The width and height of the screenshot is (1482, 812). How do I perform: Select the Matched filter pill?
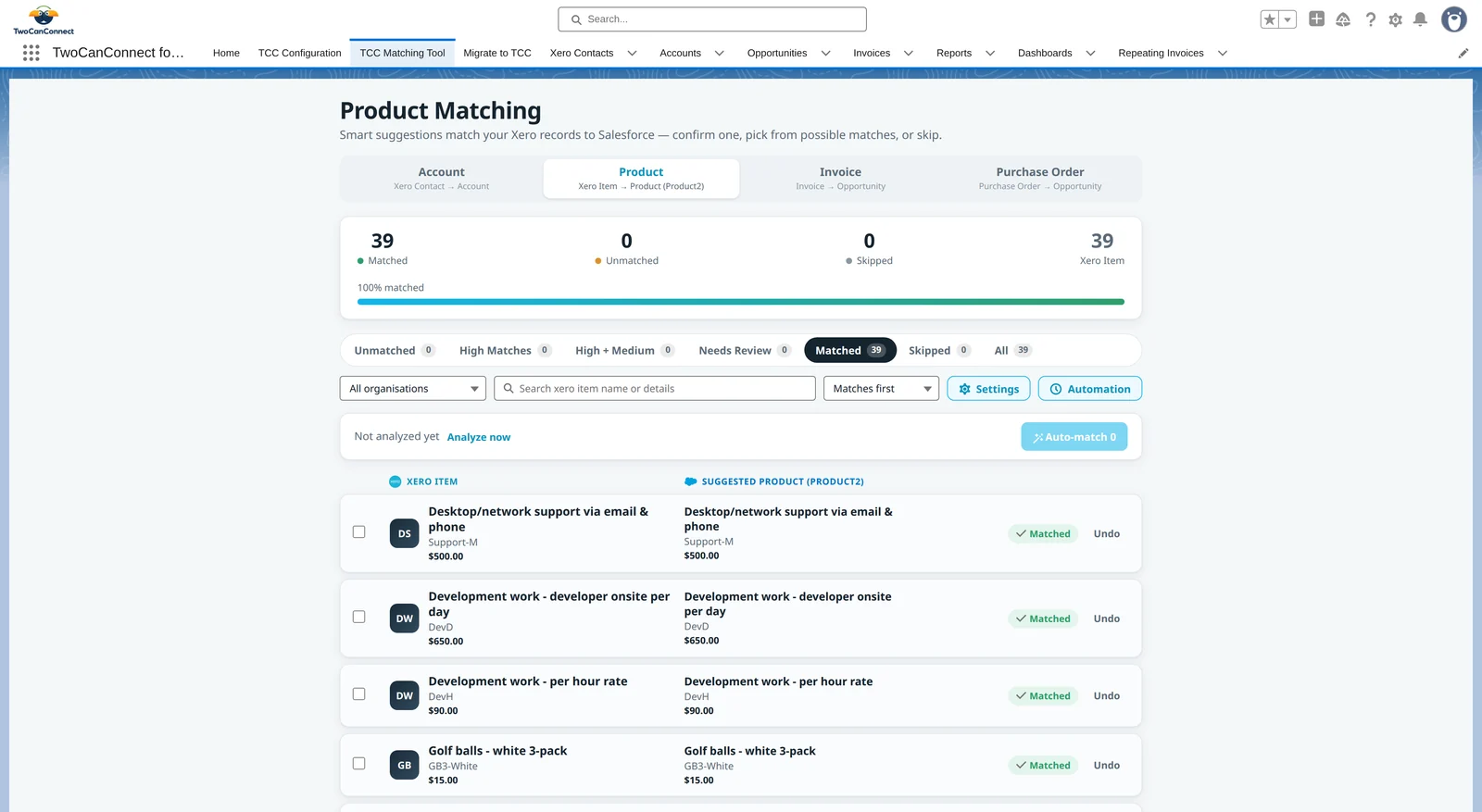(x=850, y=350)
